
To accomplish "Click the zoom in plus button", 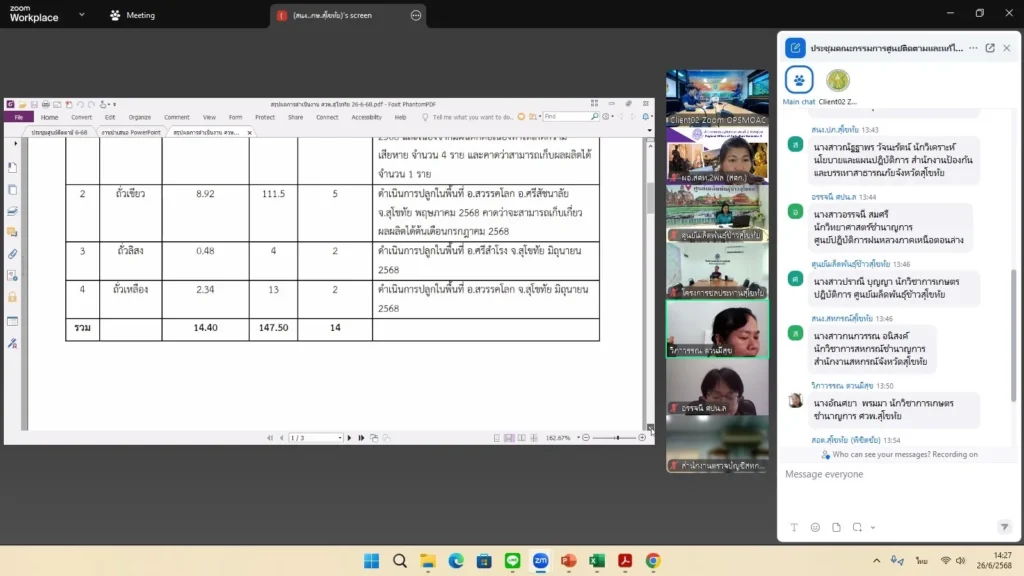I will [x=642, y=438].
